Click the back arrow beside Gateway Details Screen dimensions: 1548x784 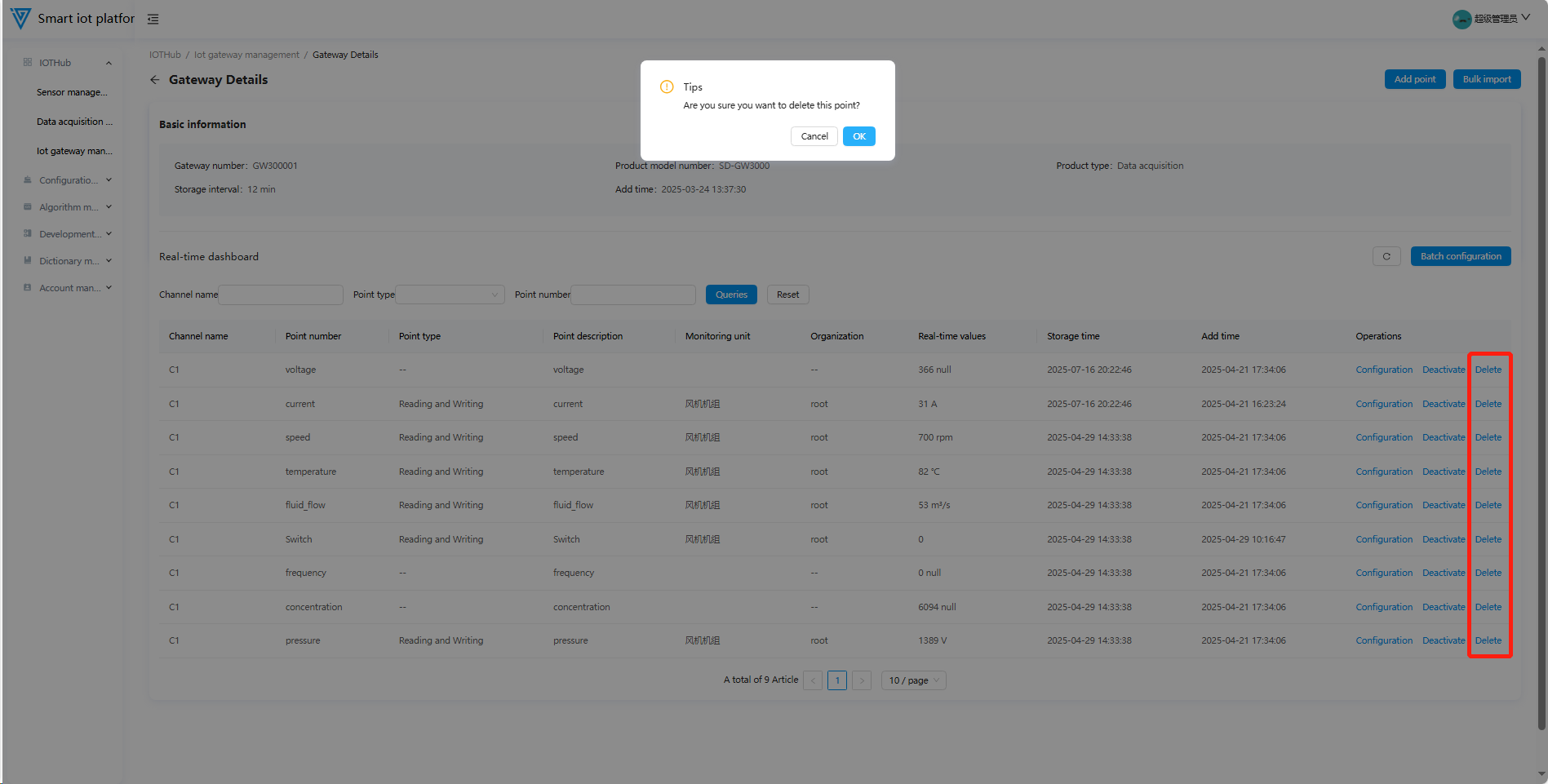click(155, 80)
